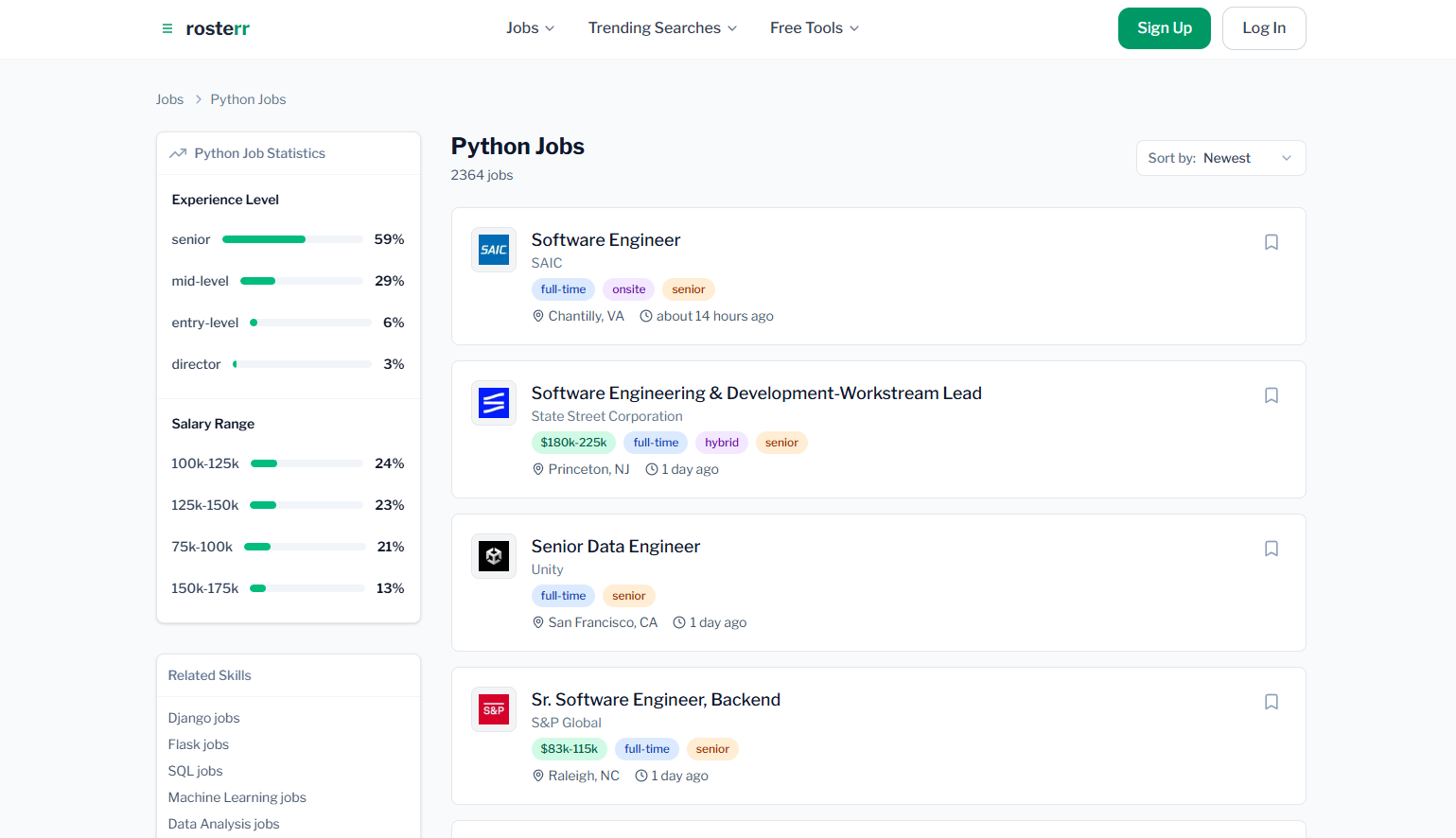1456x838 pixels.
Task: Click the senior experience level bar
Action: point(292,239)
